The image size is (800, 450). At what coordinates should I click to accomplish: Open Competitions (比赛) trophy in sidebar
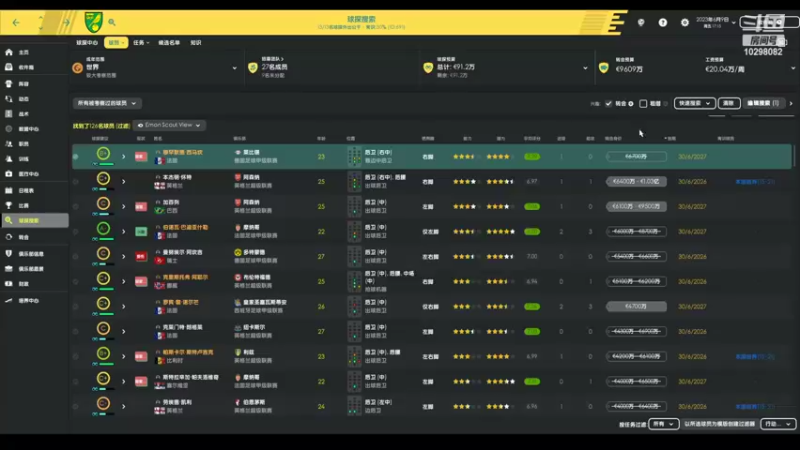click(x=34, y=206)
